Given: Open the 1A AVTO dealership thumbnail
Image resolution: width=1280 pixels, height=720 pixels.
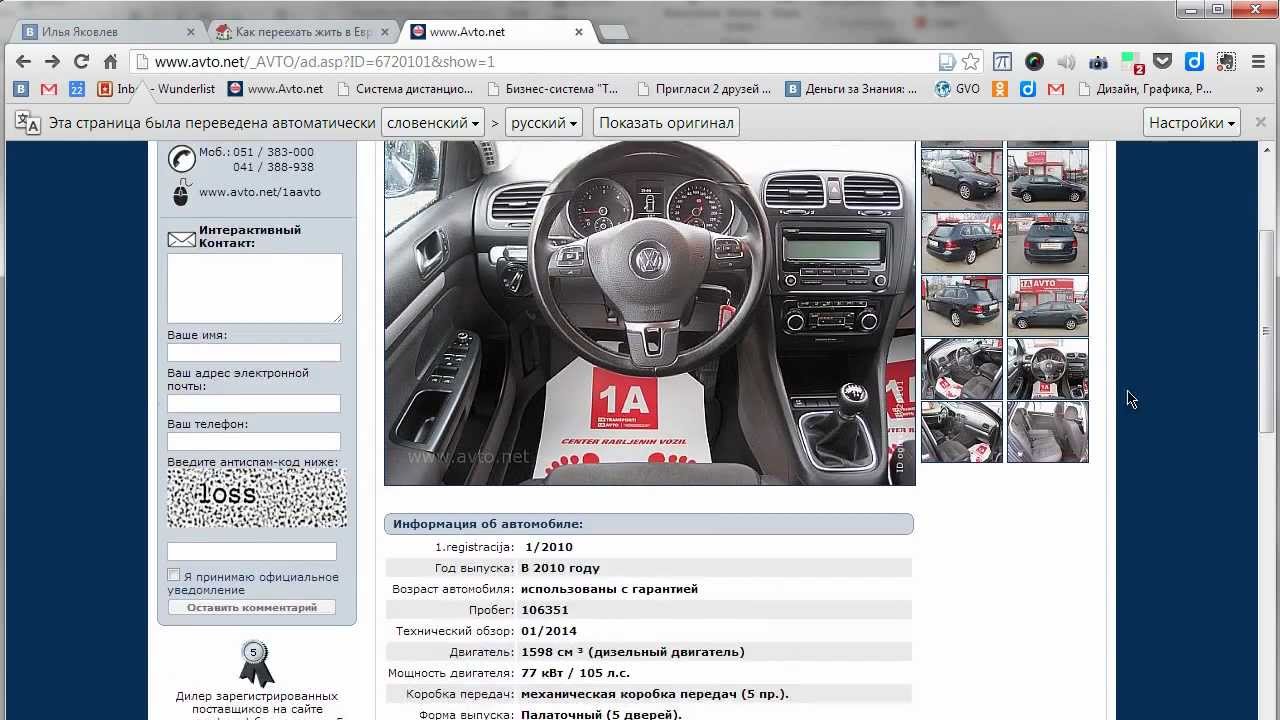Looking at the screenshot, I should [x=1047, y=305].
